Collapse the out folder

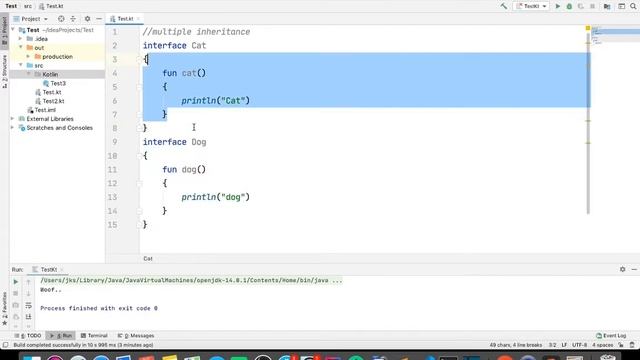click(20, 48)
